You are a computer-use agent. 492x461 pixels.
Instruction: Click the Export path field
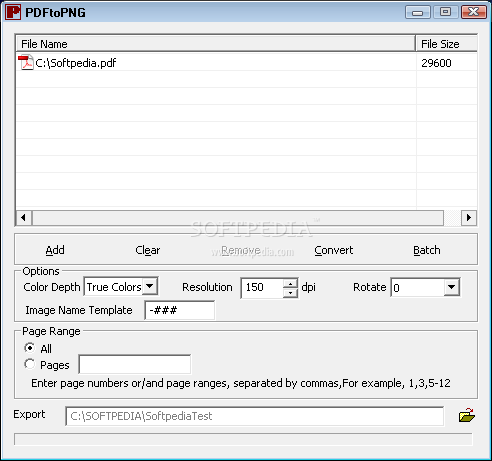pyautogui.click(x=255, y=416)
